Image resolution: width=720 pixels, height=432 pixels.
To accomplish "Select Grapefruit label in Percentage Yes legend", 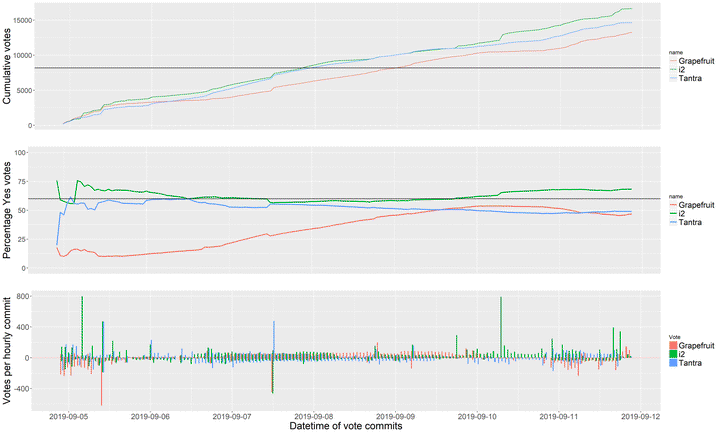I will 697,205.
